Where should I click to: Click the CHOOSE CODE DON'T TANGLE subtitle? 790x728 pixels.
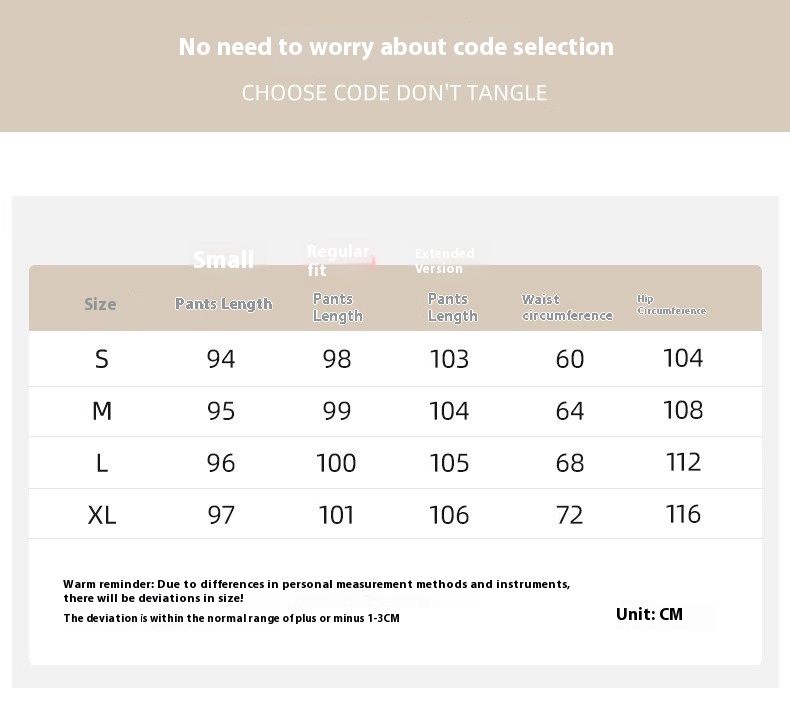click(x=394, y=93)
